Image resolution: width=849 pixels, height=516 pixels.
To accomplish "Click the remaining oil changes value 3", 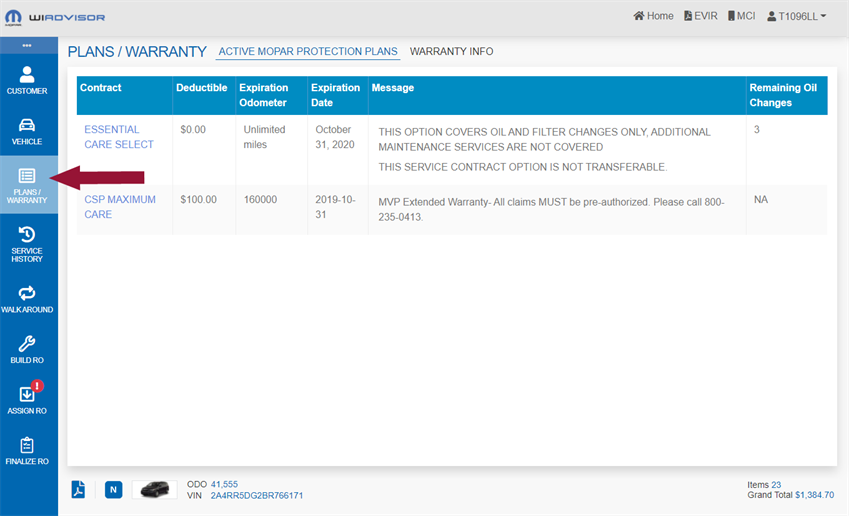I will (756, 129).
